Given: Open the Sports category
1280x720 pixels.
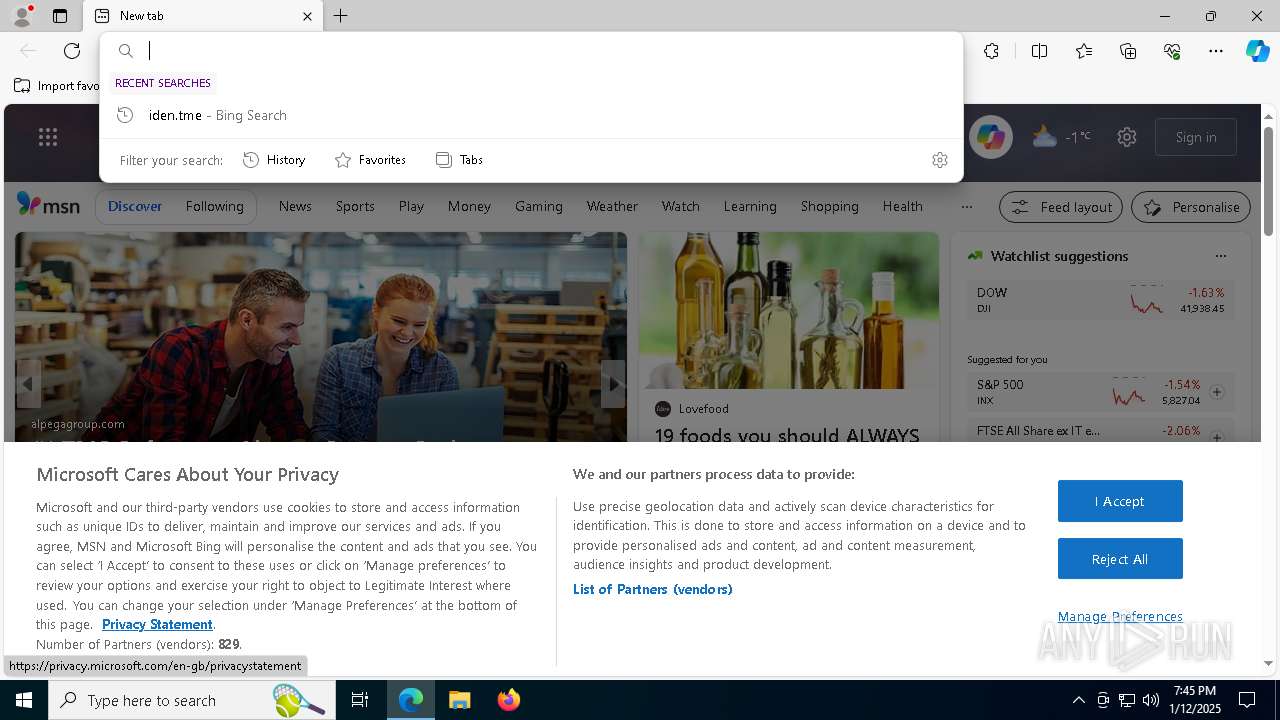Looking at the screenshot, I should pyautogui.click(x=355, y=206).
